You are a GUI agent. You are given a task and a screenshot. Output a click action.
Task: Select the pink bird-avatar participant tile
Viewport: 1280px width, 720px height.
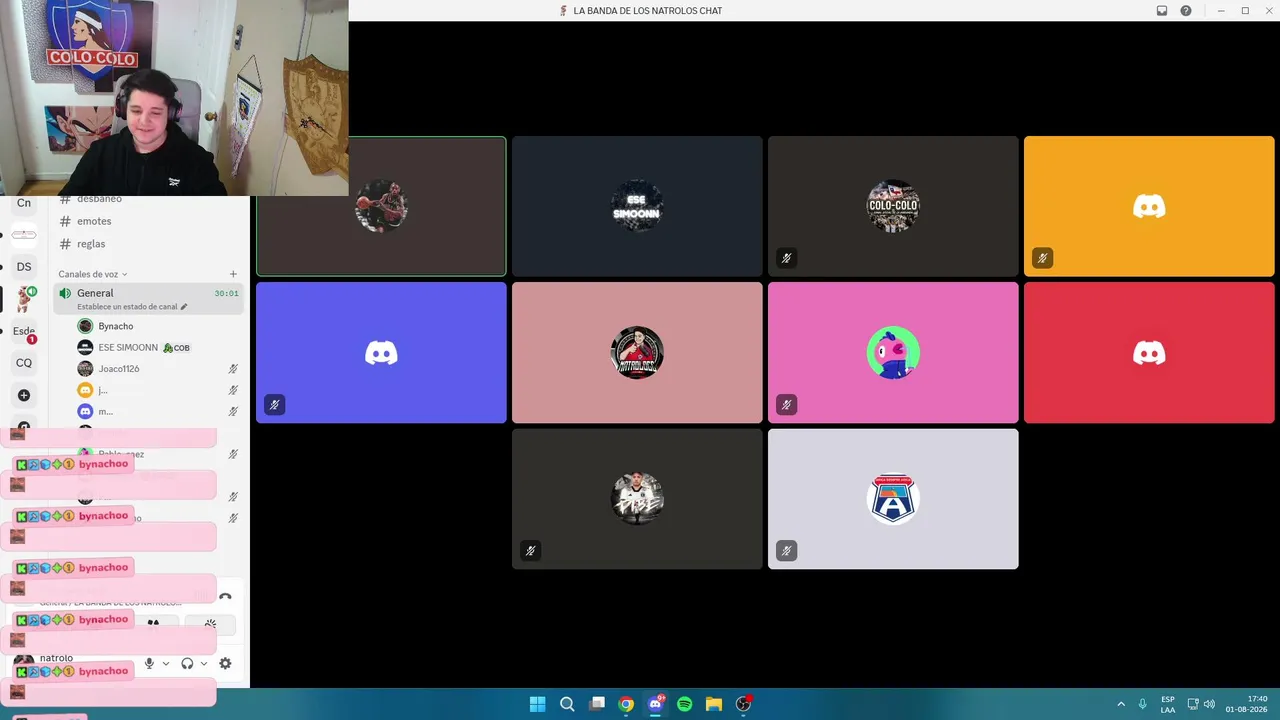(893, 352)
